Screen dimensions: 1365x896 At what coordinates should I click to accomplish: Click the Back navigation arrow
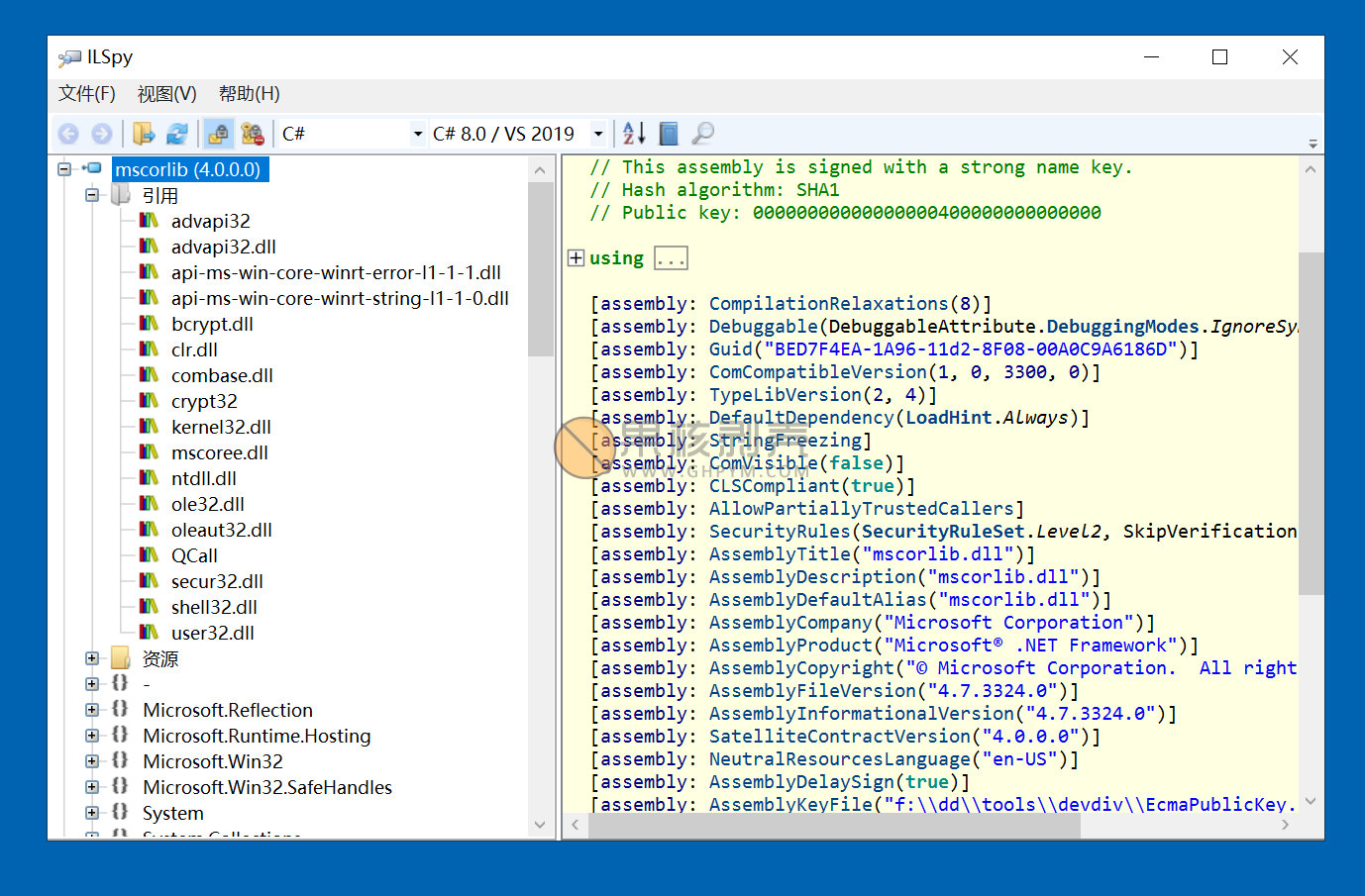click(68, 134)
